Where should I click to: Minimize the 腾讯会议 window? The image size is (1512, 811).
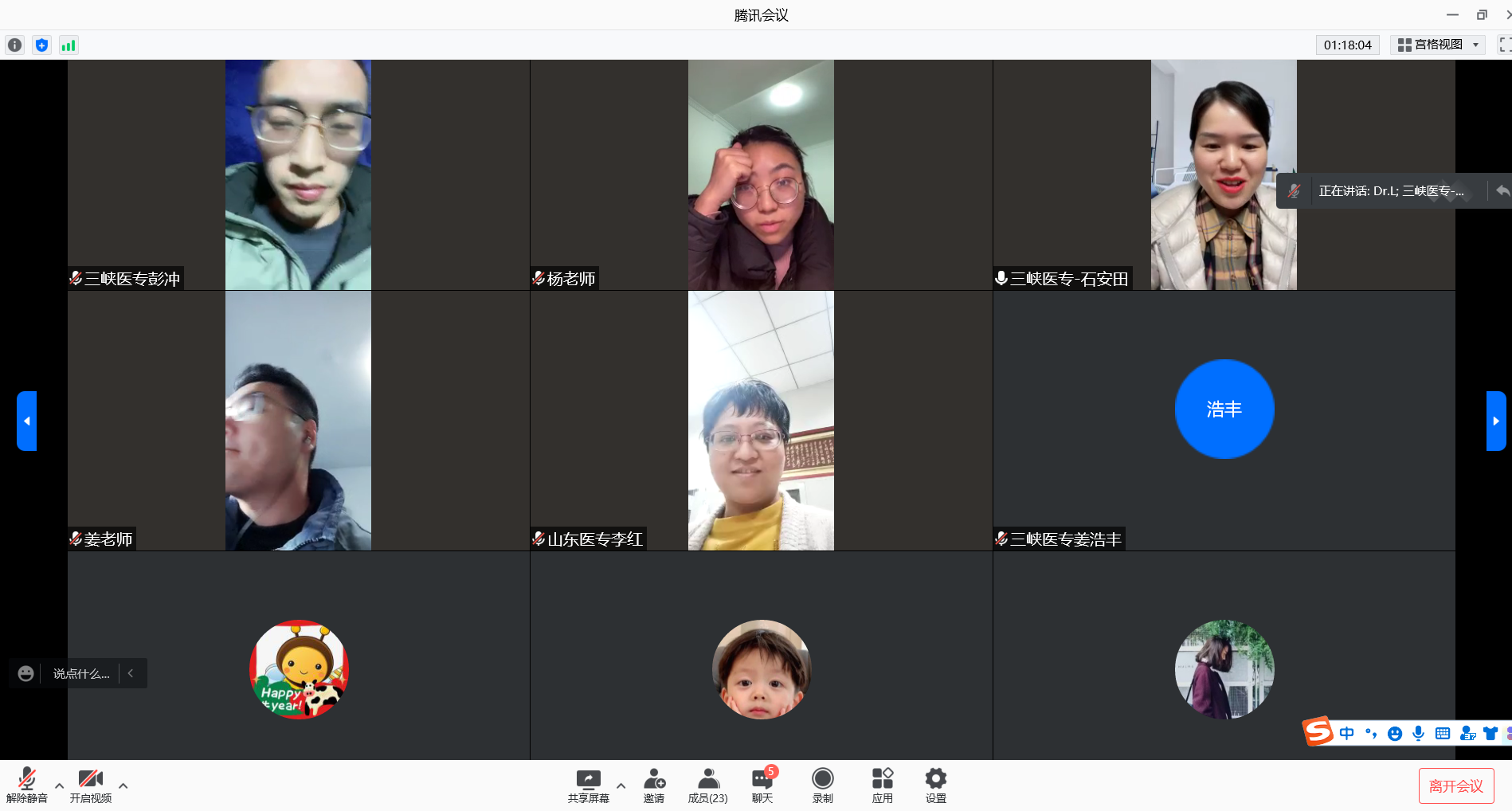[x=1453, y=14]
